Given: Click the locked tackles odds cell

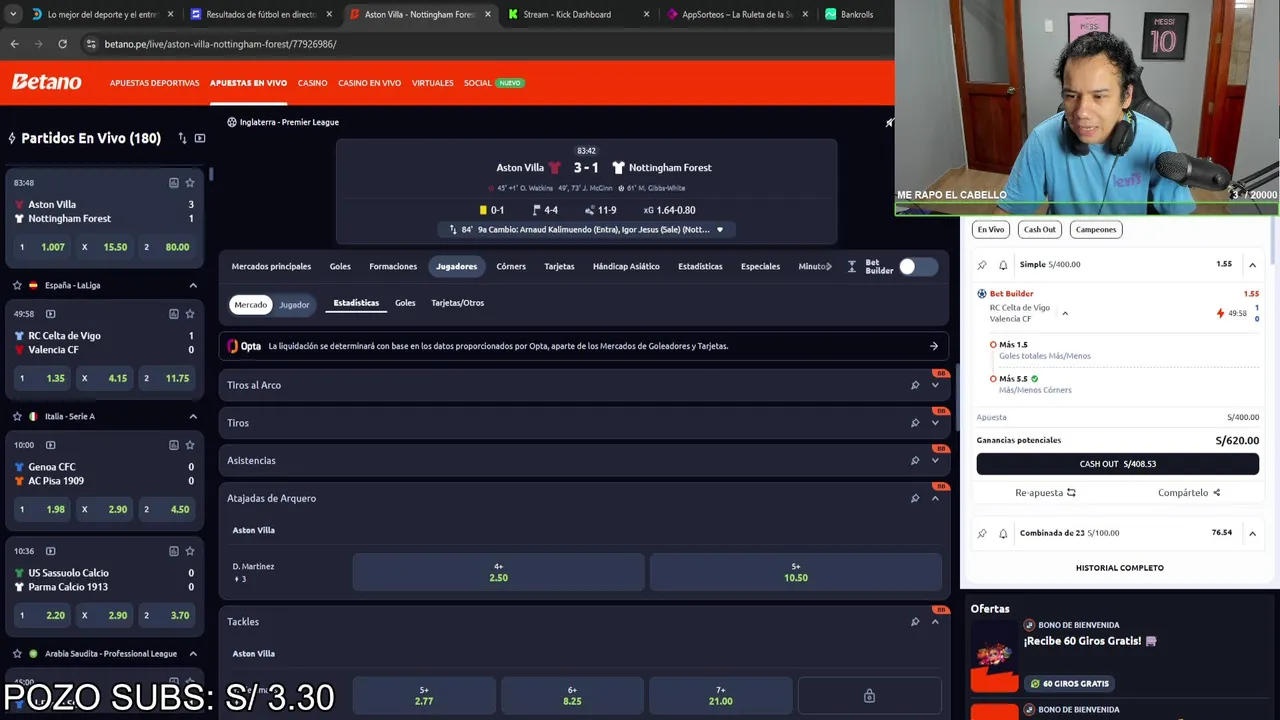Looking at the screenshot, I should 869,696.
